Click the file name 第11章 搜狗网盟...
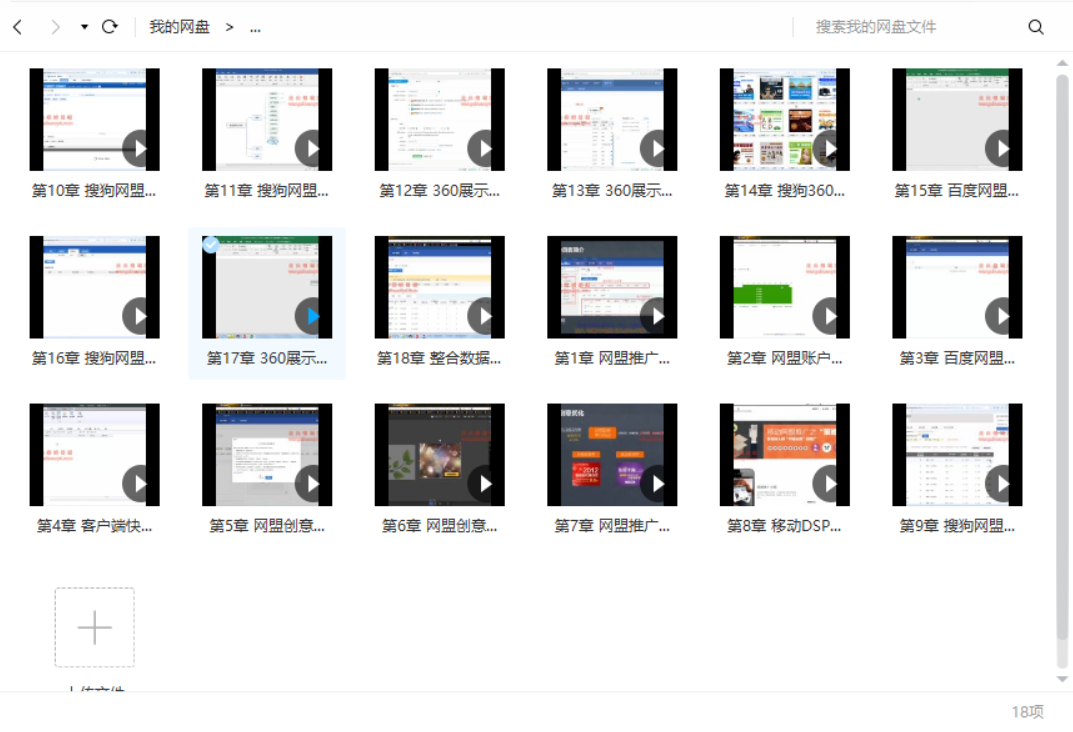 pos(267,190)
